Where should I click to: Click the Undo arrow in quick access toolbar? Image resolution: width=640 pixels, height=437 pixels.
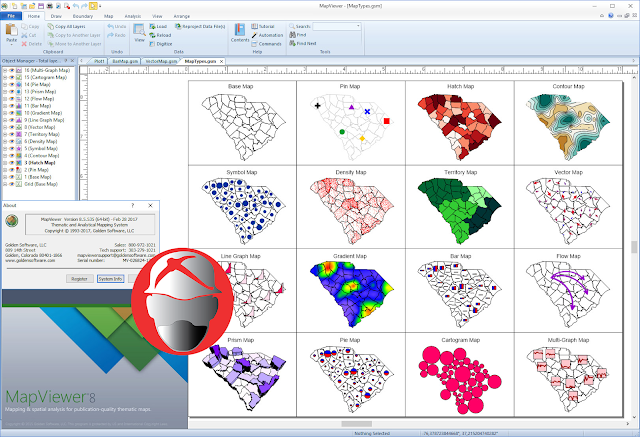pyautogui.click(x=76, y=6)
